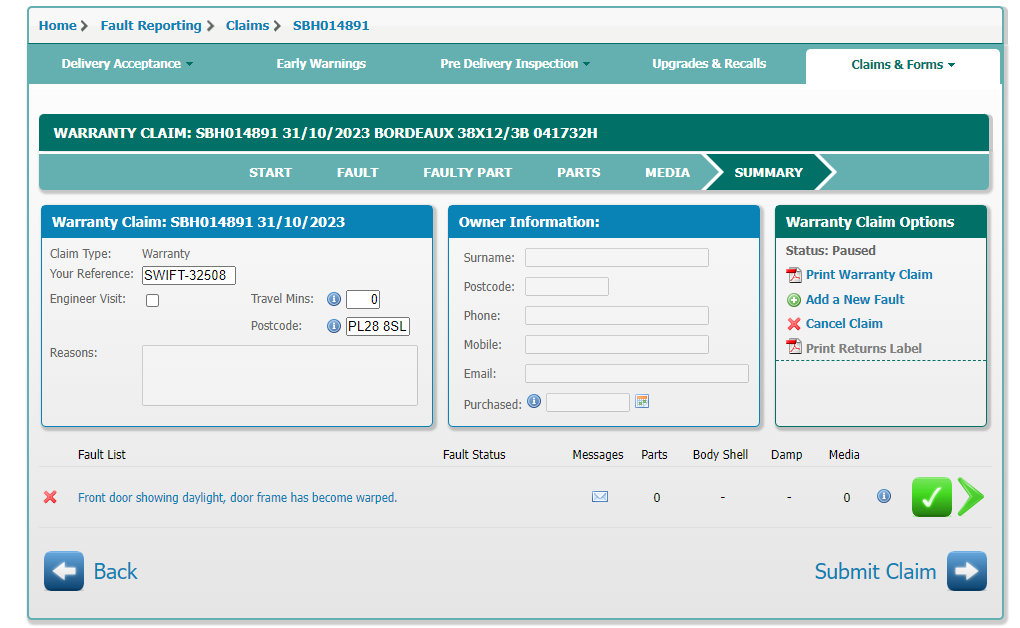Click the green arrow next to fault
This screenshot has height=628, width=1020.
pyautogui.click(x=970, y=497)
